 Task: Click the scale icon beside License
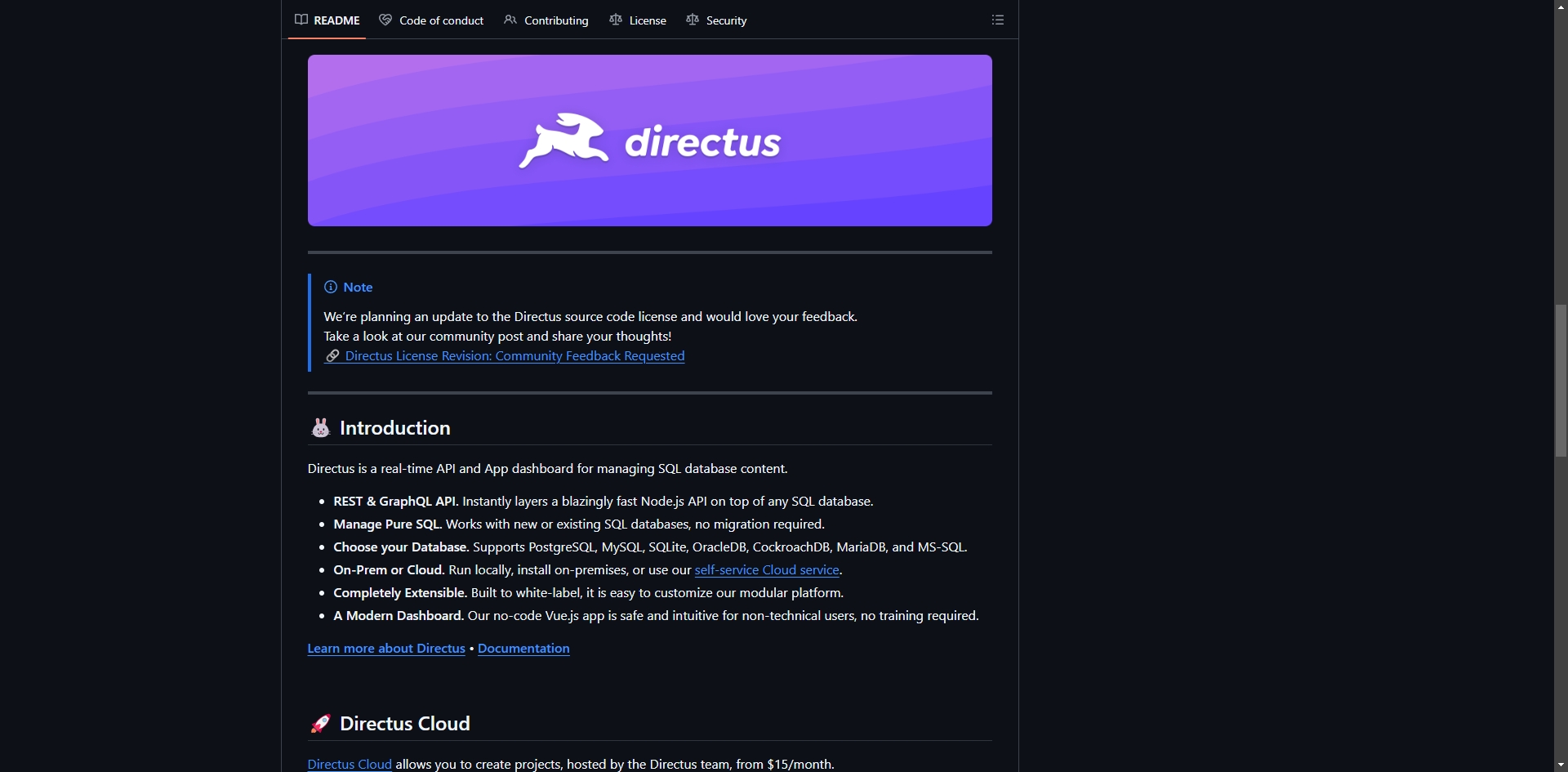[616, 20]
